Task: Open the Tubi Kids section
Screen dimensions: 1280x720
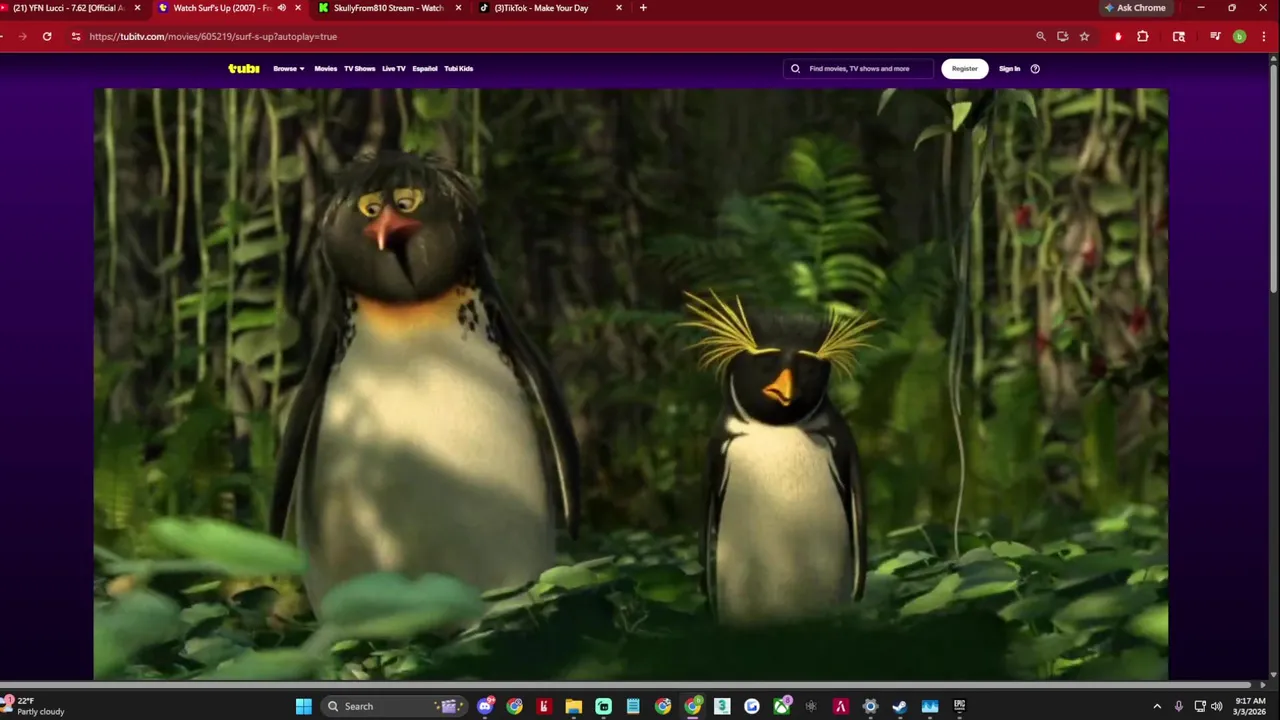Action: 458,69
